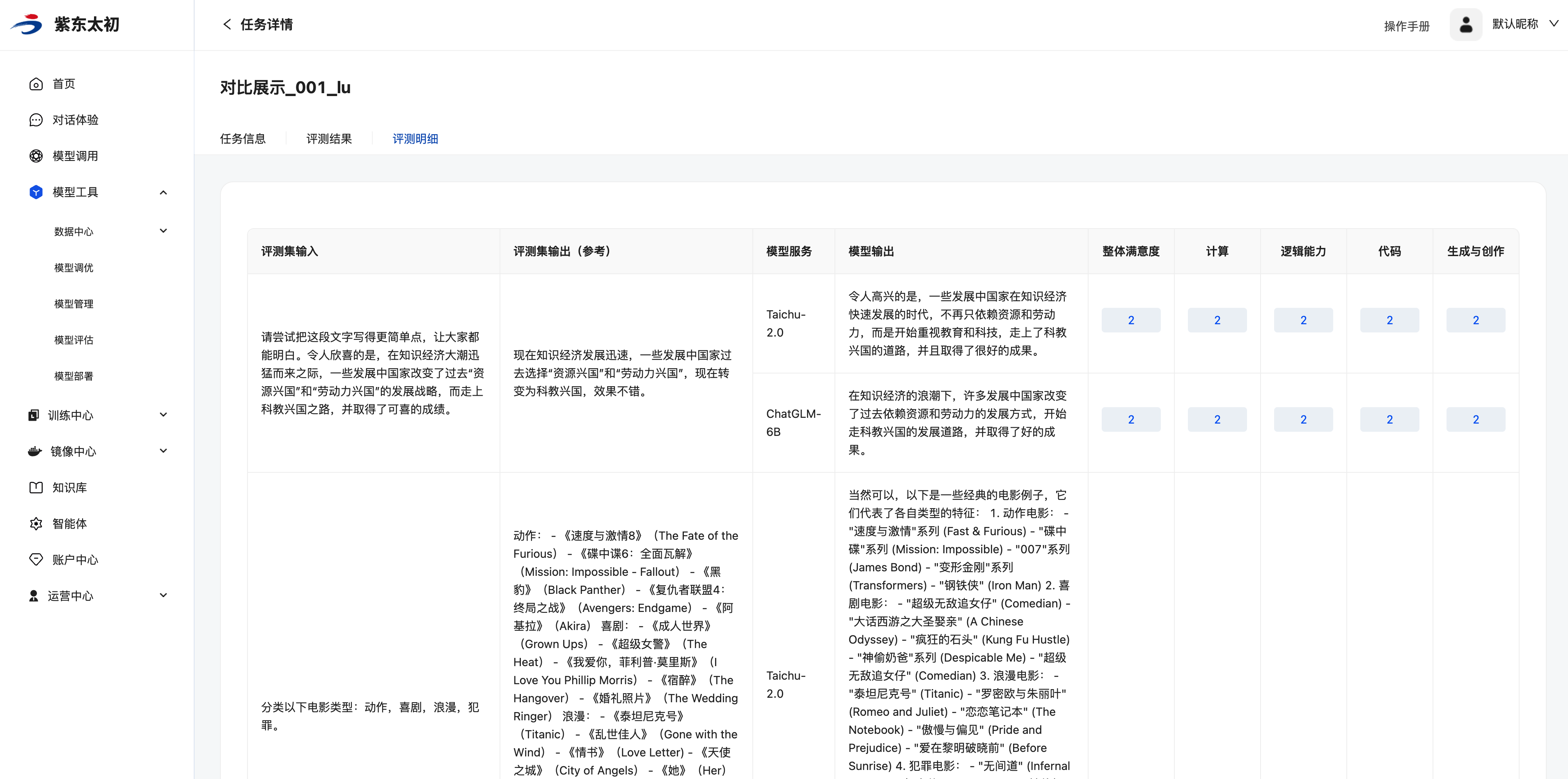This screenshot has height=779, width=1568.
Task: Click the 默认昵称 username
Action: [x=1515, y=24]
